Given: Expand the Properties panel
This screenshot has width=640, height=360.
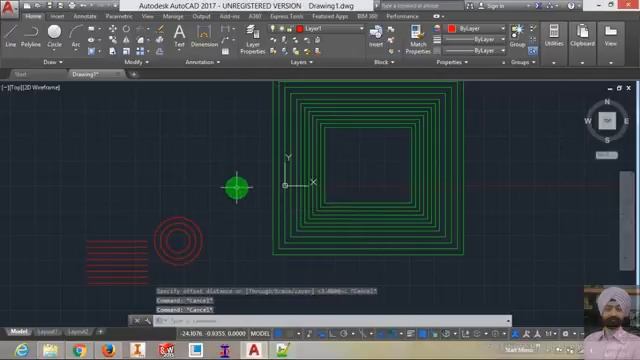Looking at the screenshot, I should [x=452, y=62].
